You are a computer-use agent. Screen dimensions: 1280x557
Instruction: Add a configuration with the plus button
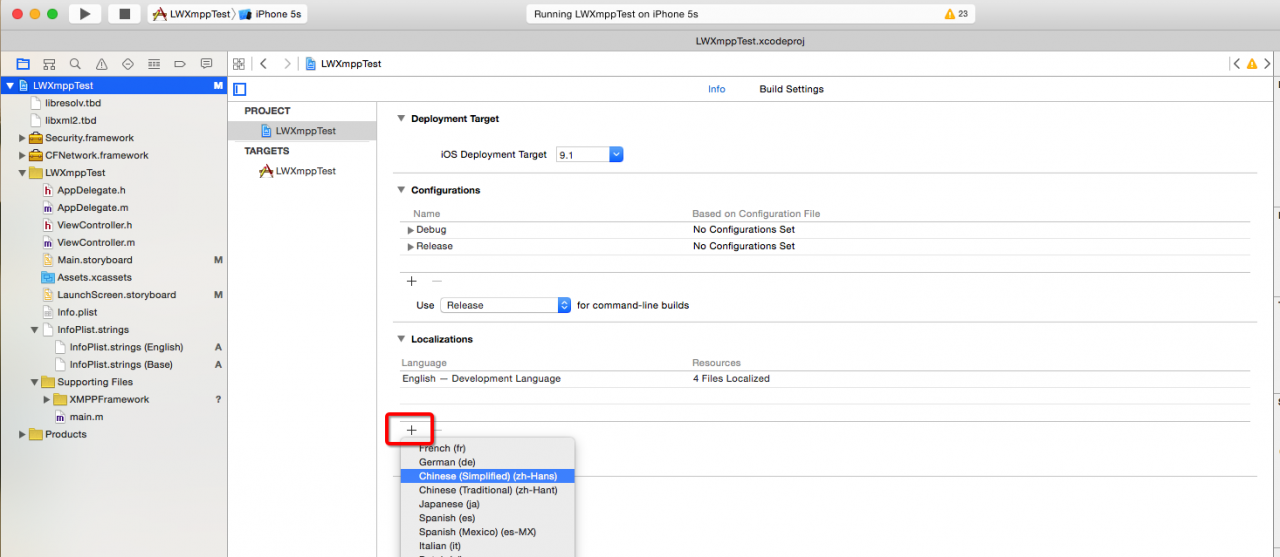411,281
